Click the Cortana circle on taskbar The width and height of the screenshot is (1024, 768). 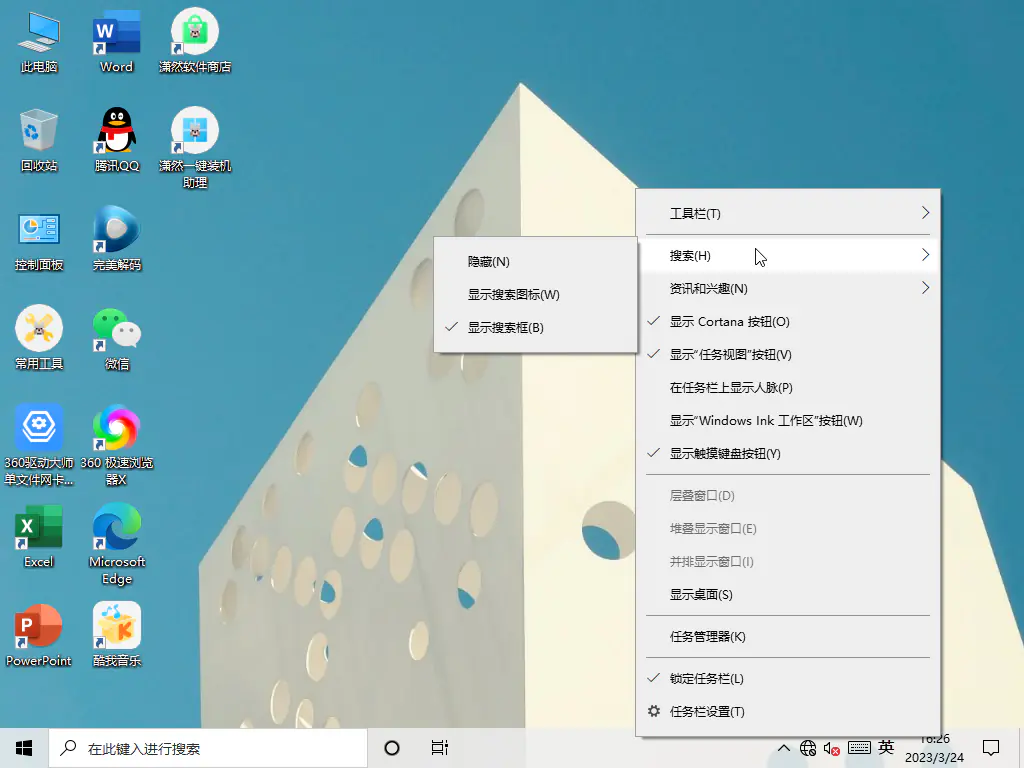point(392,748)
